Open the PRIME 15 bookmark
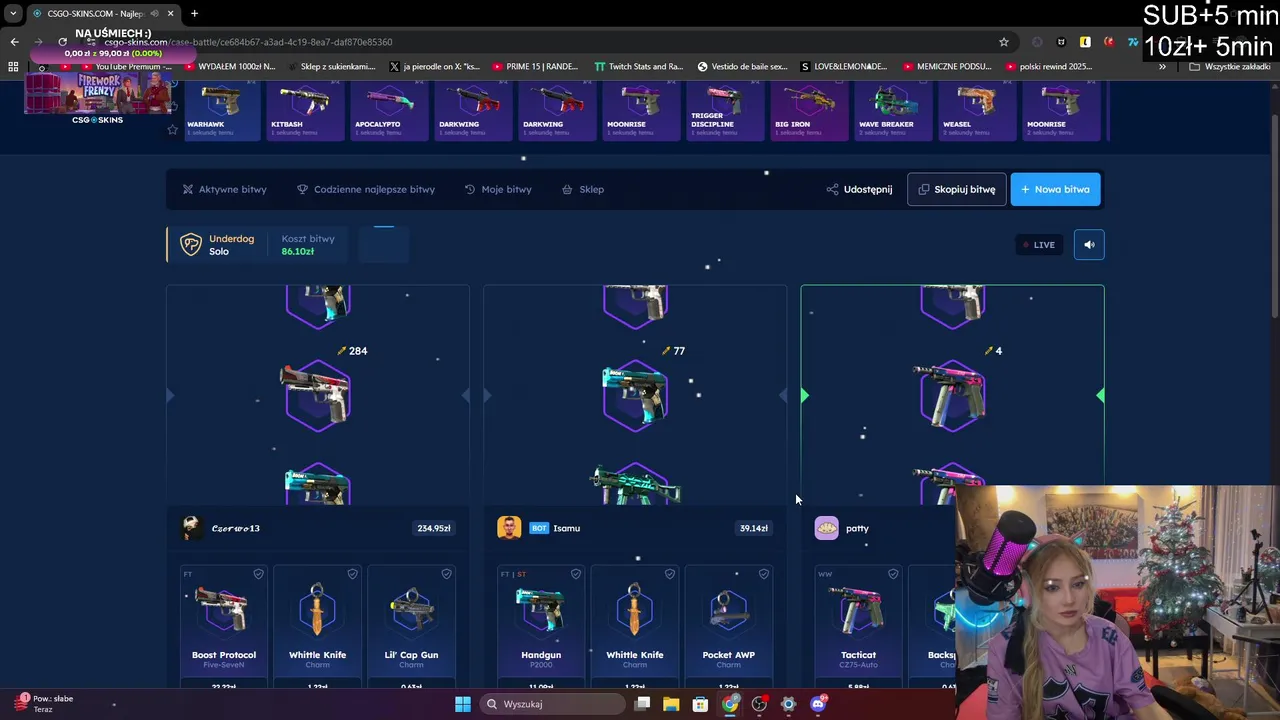The width and height of the screenshot is (1280, 720). coord(535,67)
